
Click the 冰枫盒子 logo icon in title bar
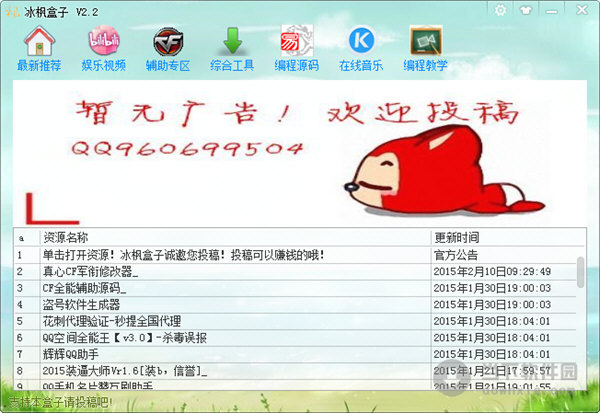(x=12, y=12)
